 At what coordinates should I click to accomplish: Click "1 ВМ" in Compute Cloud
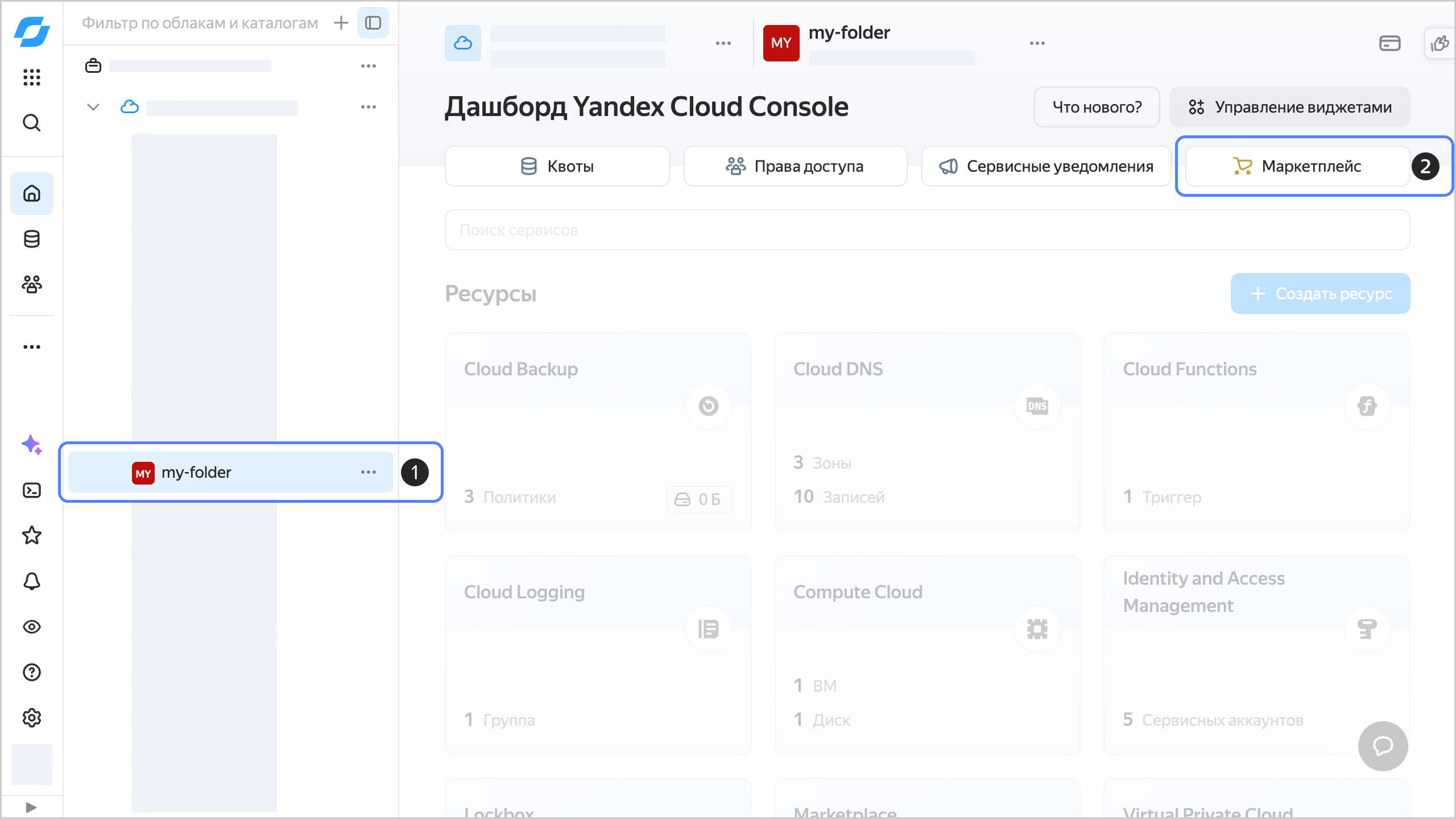click(x=816, y=686)
